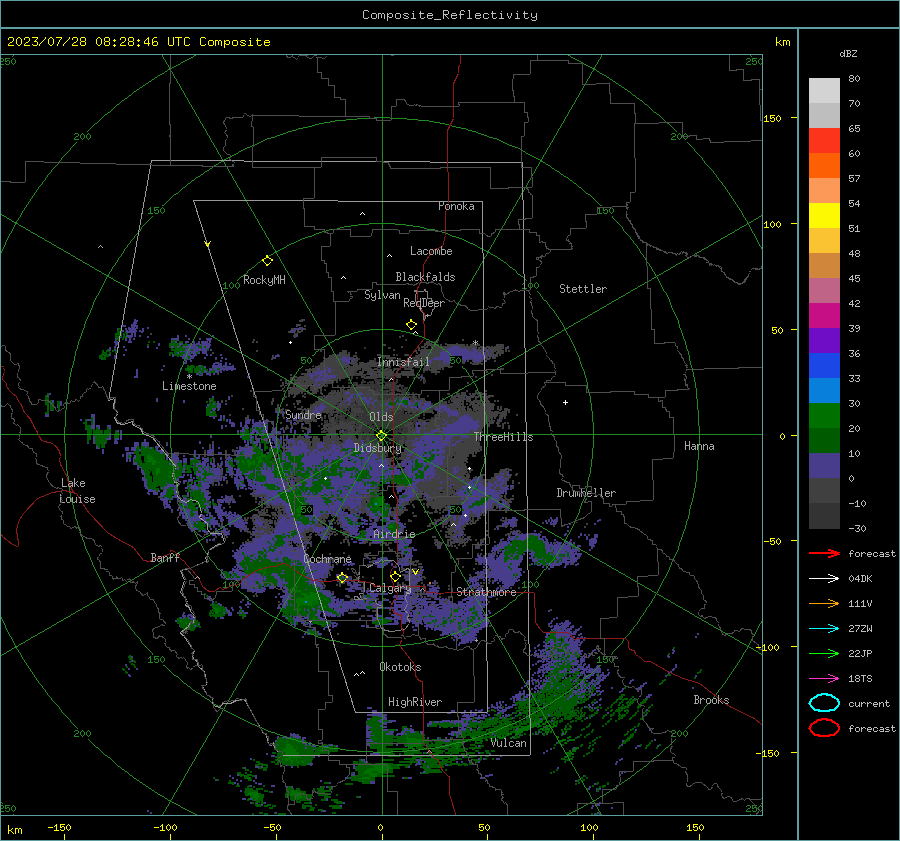The width and height of the screenshot is (900, 841).
Task: Click the Okotoks city label
Action: pyautogui.click(x=400, y=667)
